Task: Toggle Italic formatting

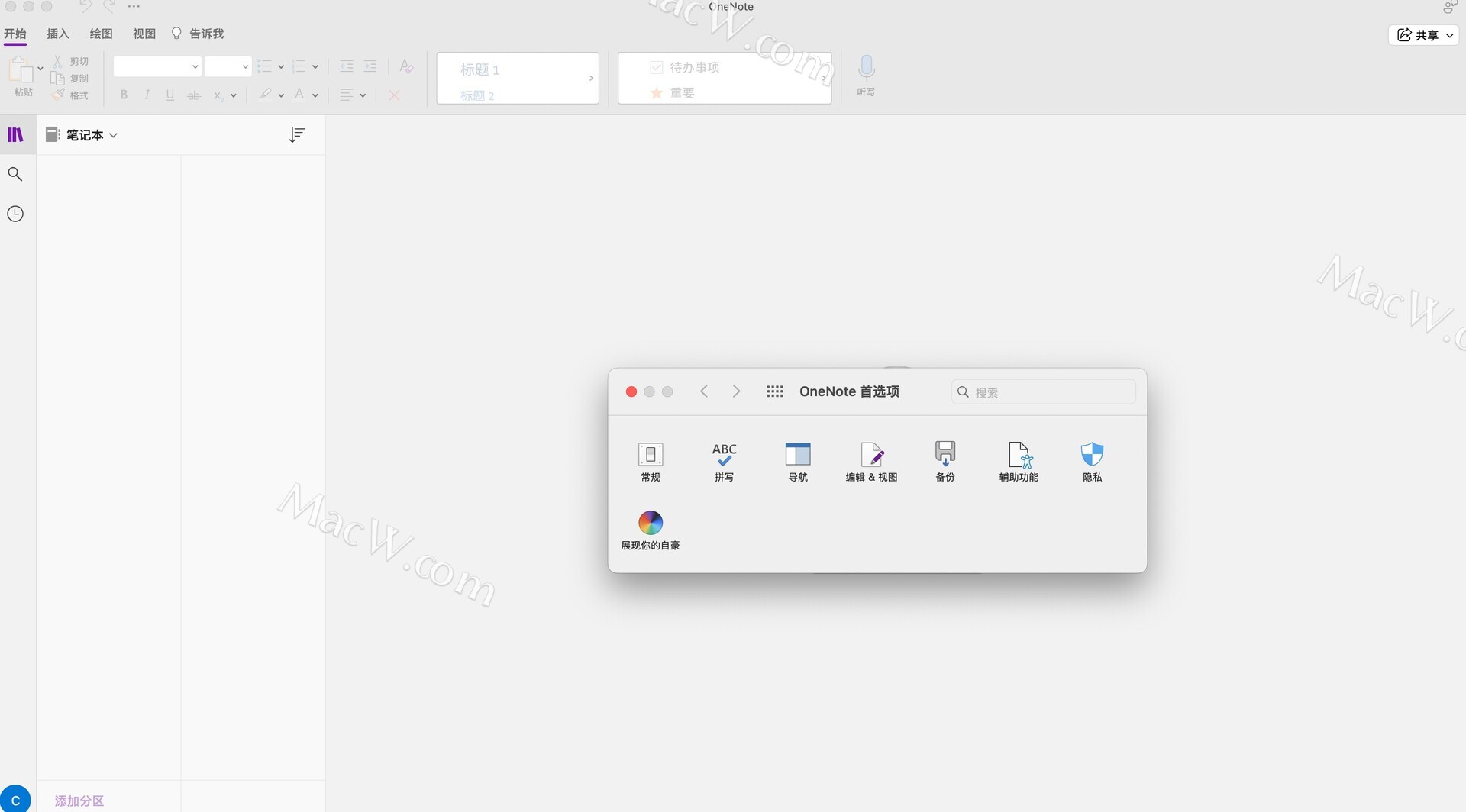Action: [147, 95]
